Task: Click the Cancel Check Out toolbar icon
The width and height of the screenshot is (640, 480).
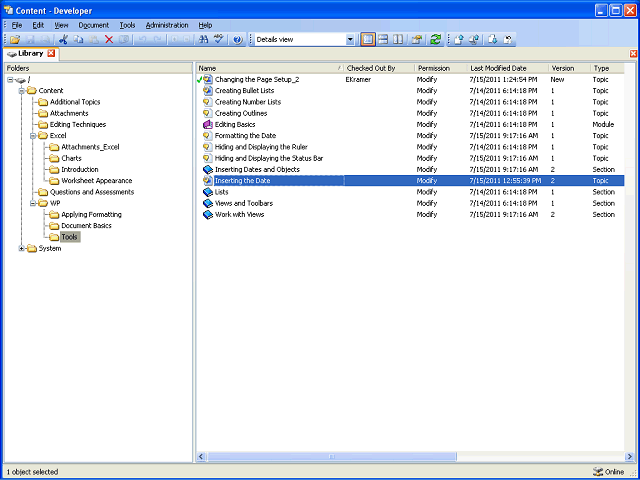Action: coord(508,40)
